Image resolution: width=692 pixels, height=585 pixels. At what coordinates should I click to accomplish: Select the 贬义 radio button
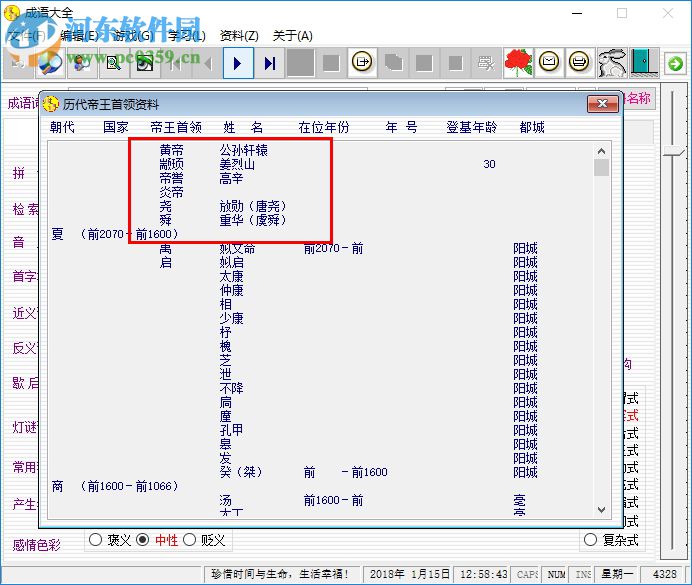(x=189, y=540)
